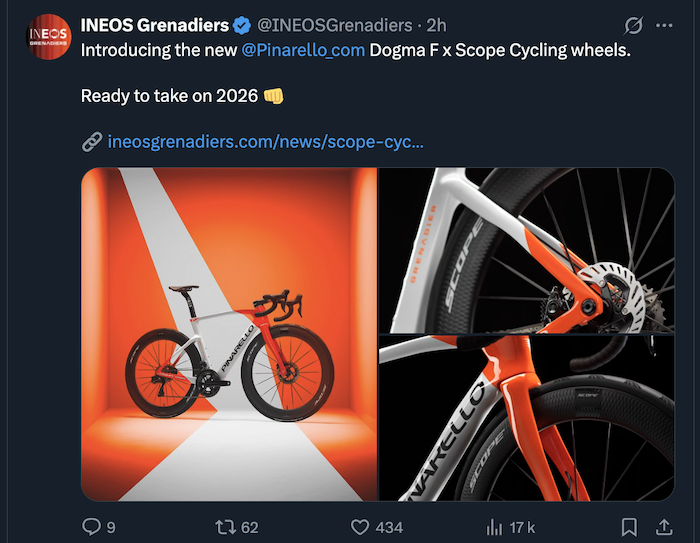Viewport: 700px width, 543px height.
Task: Open the Grok actions icon on the post
Action: tap(632, 25)
